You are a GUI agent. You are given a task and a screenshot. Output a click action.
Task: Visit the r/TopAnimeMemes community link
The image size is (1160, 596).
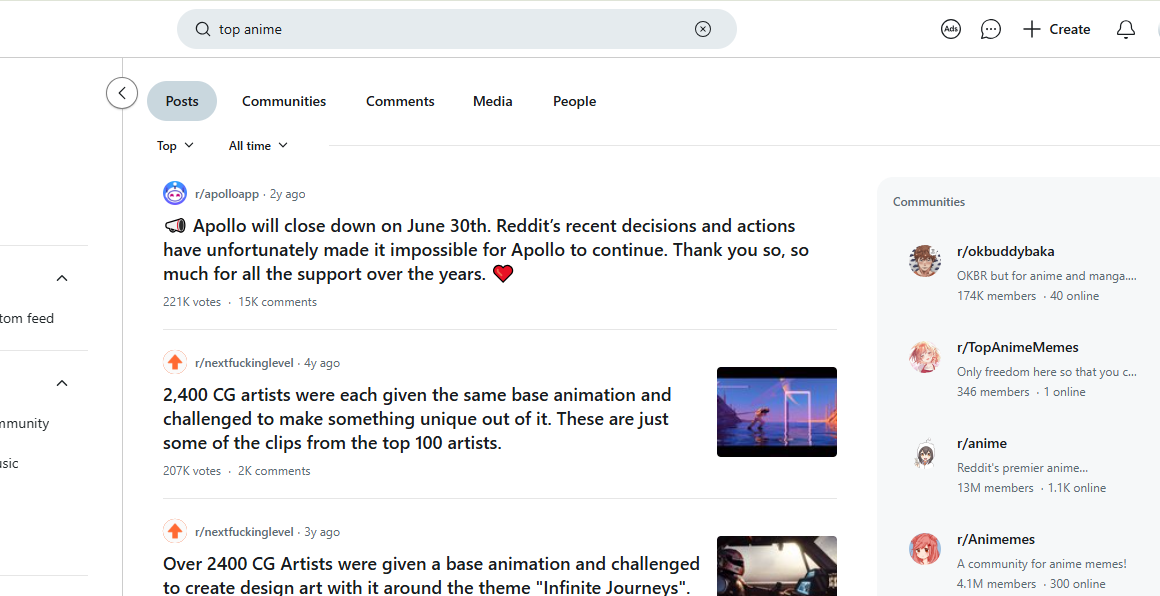pyautogui.click(x=1018, y=347)
